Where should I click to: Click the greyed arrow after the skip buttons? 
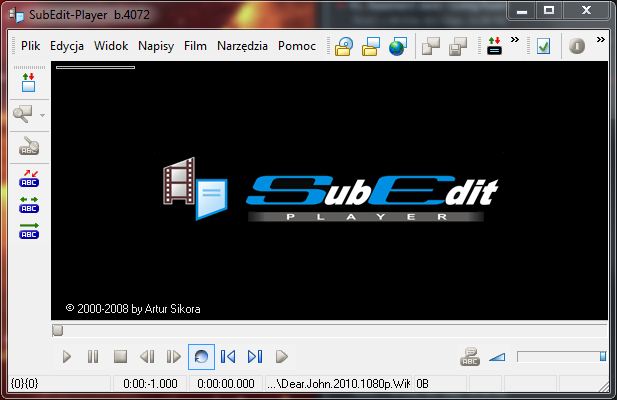click(x=282, y=357)
